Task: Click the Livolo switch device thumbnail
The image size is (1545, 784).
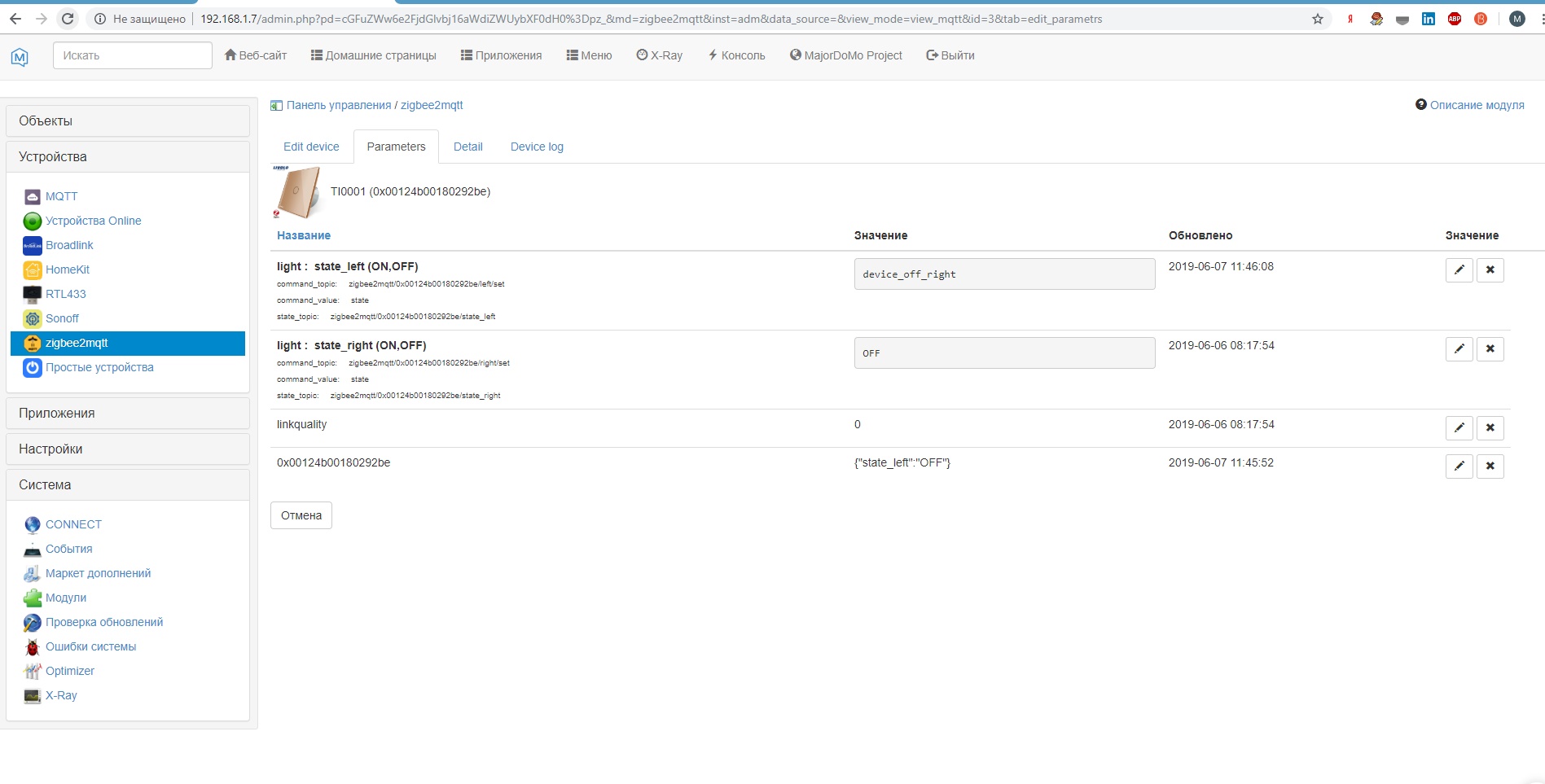Action: click(x=297, y=193)
